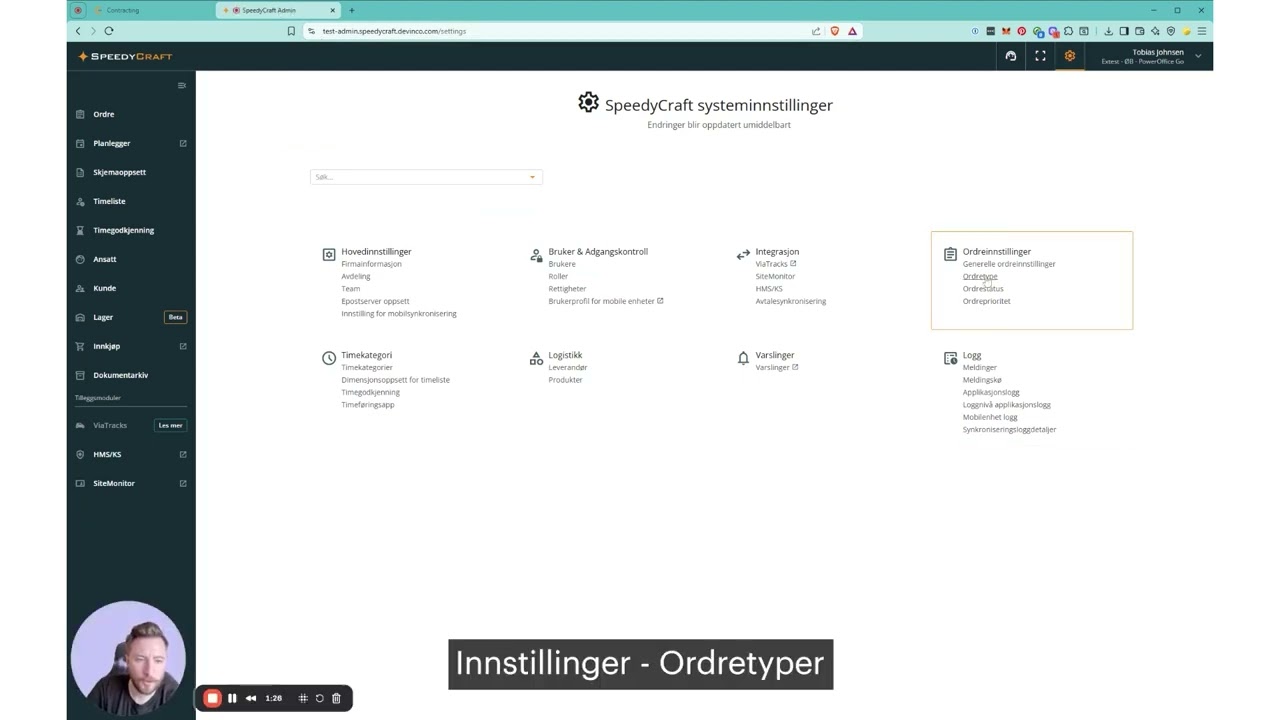Click the Dokumentarkiv sidebar icon
This screenshot has height=720, width=1280.
click(80, 375)
